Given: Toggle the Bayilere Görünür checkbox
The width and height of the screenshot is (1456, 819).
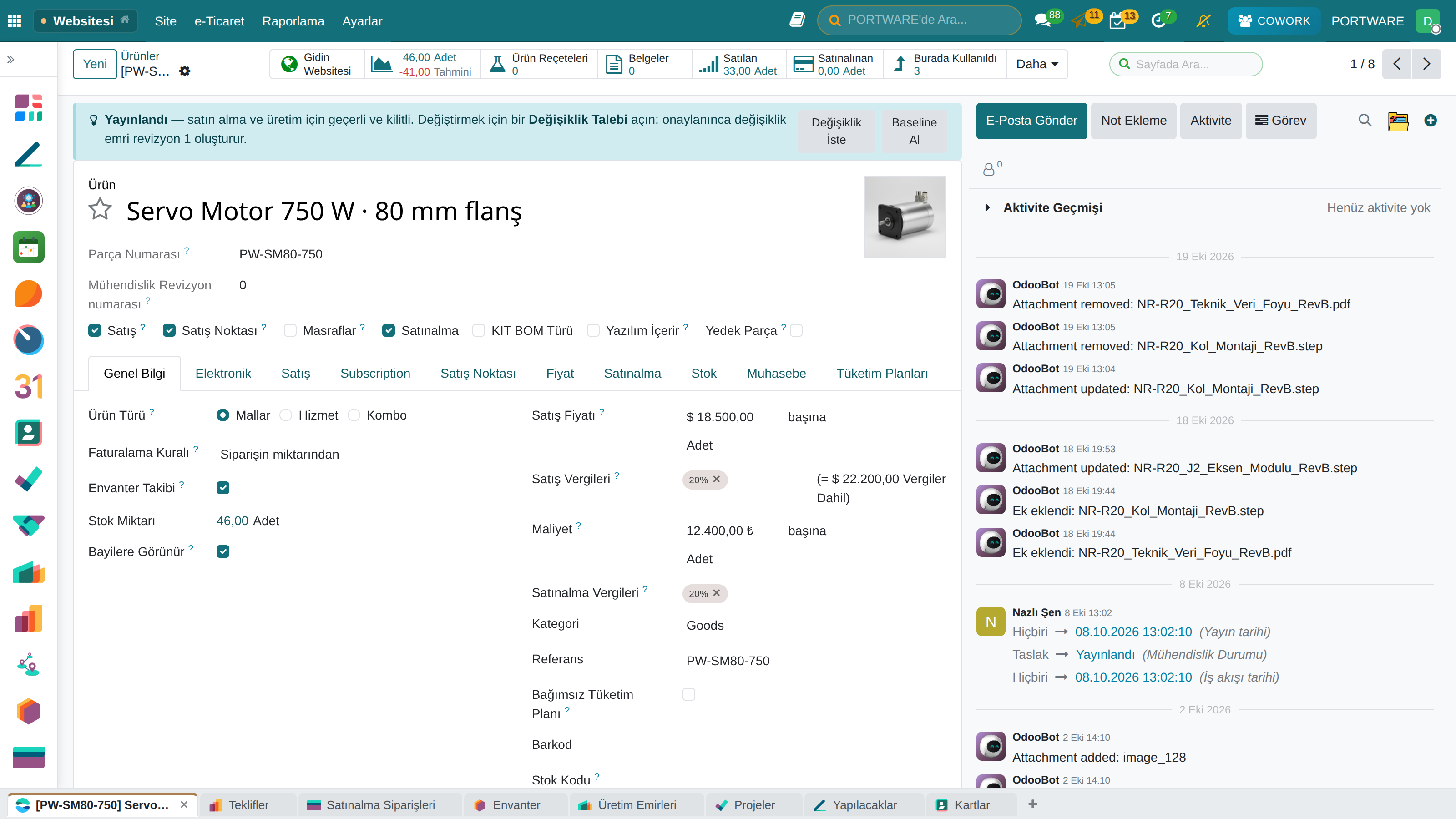Looking at the screenshot, I should pos(222,551).
